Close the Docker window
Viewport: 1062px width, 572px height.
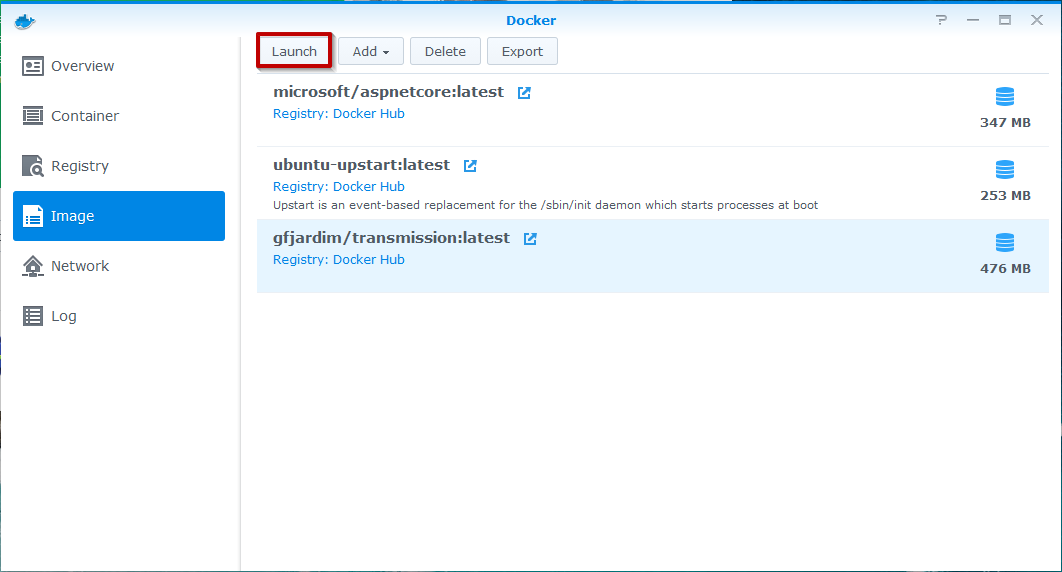coord(1037,20)
